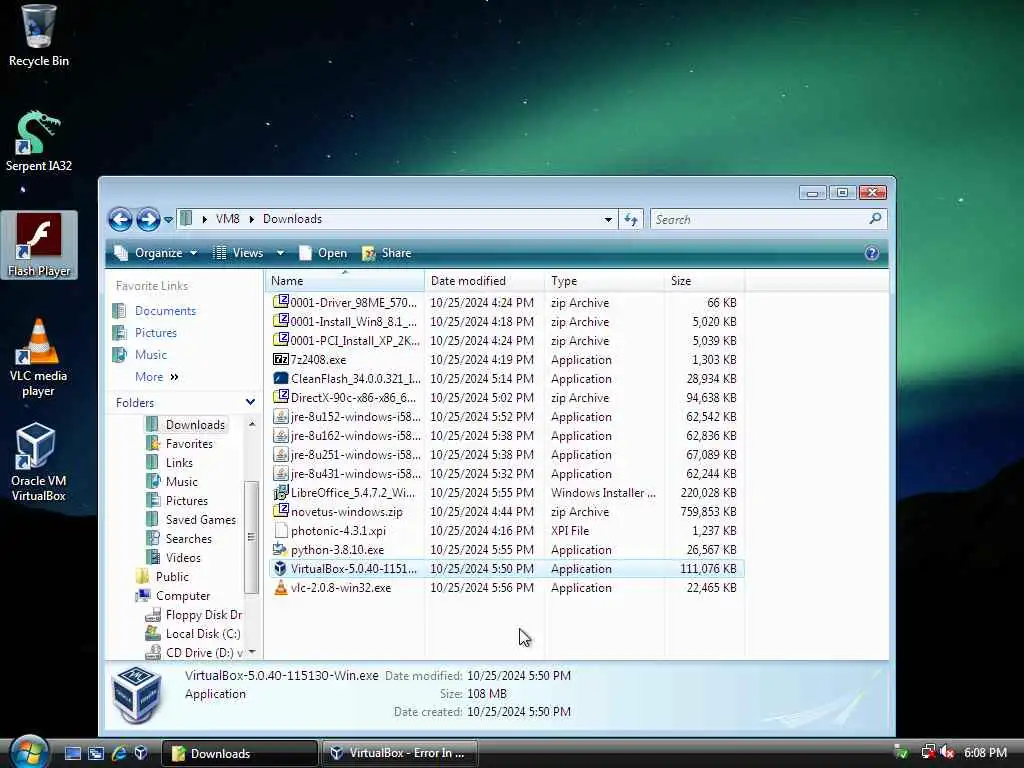1024x768 pixels.
Task: Select Favorites in the folder tree
Action: (189, 444)
